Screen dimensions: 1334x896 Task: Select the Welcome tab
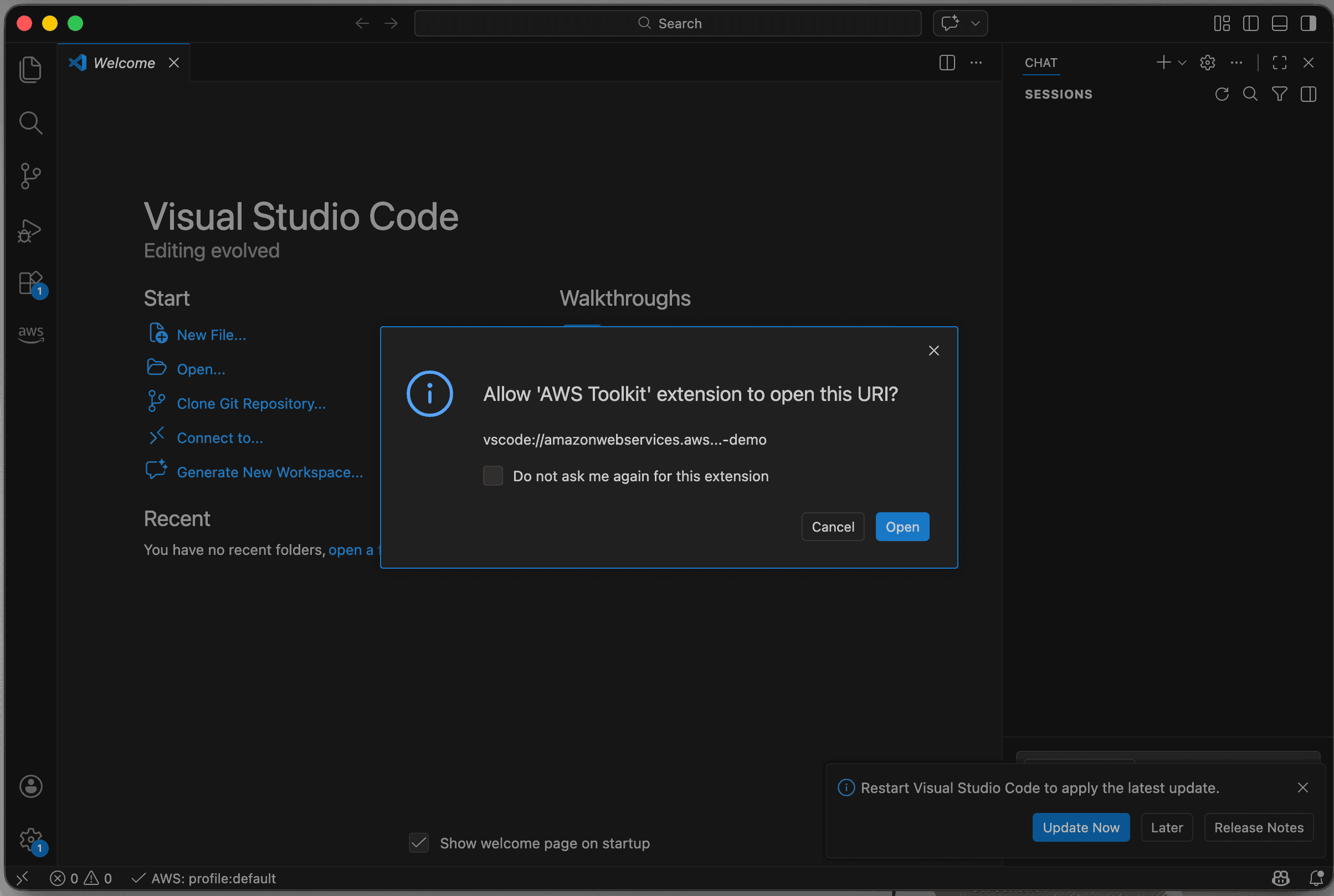coord(124,62)
